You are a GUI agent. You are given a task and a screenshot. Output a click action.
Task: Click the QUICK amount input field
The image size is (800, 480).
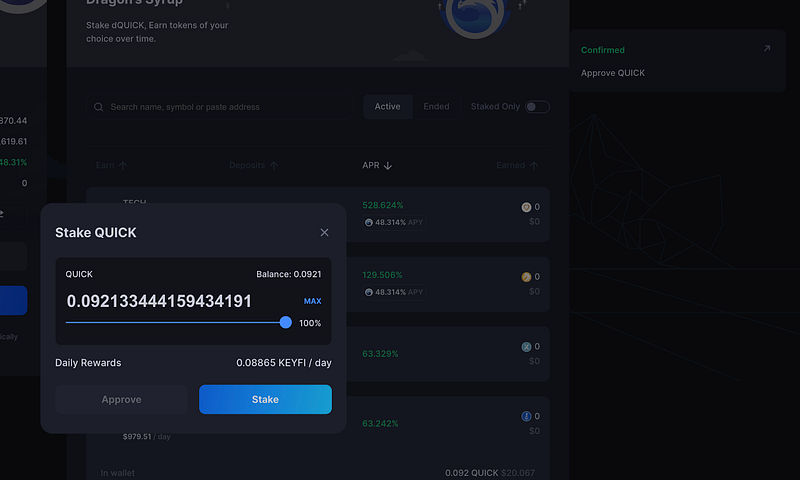pyautogui.click(x=159, y=301)
